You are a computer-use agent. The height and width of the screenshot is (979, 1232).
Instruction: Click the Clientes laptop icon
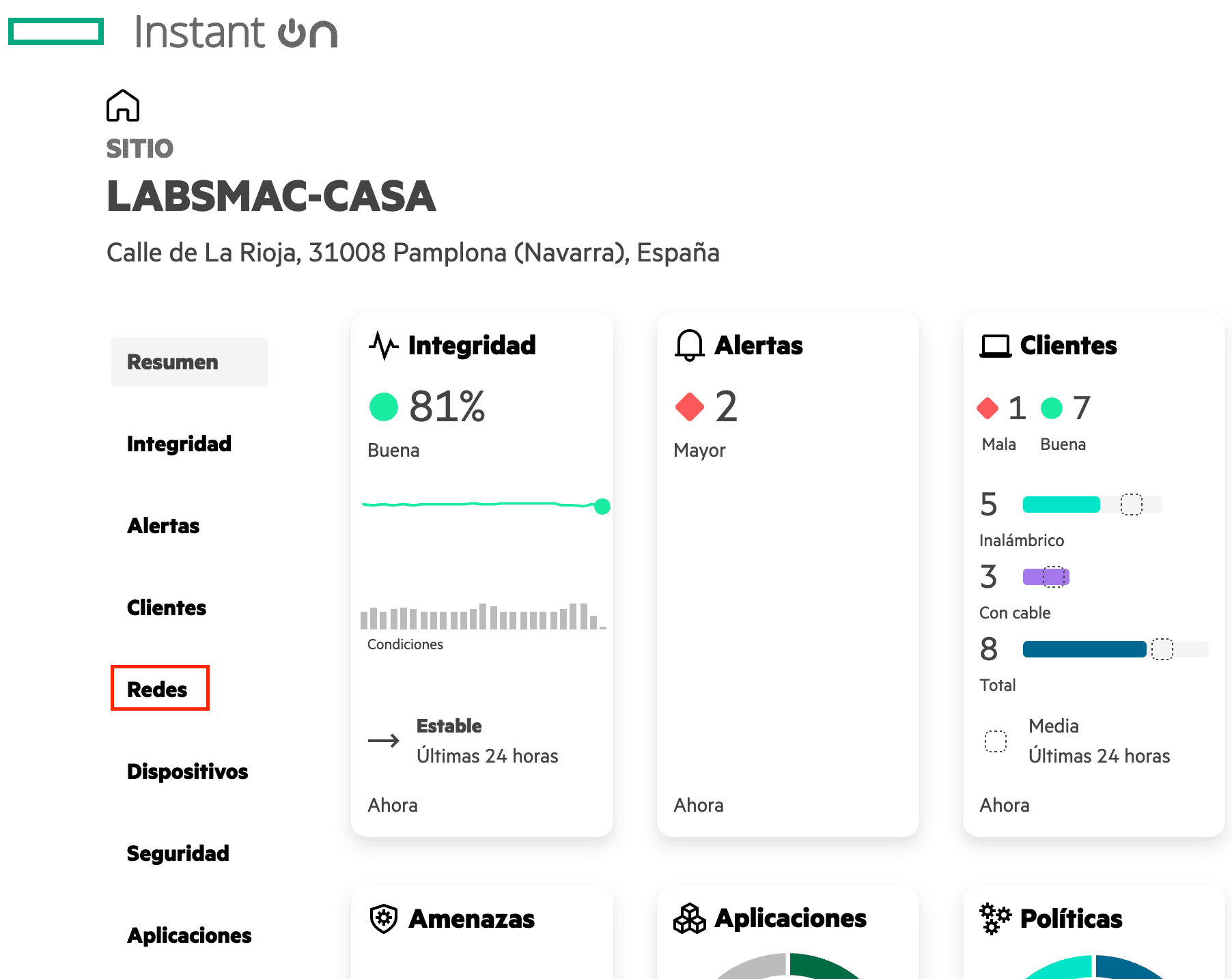(x=995, y=346)
